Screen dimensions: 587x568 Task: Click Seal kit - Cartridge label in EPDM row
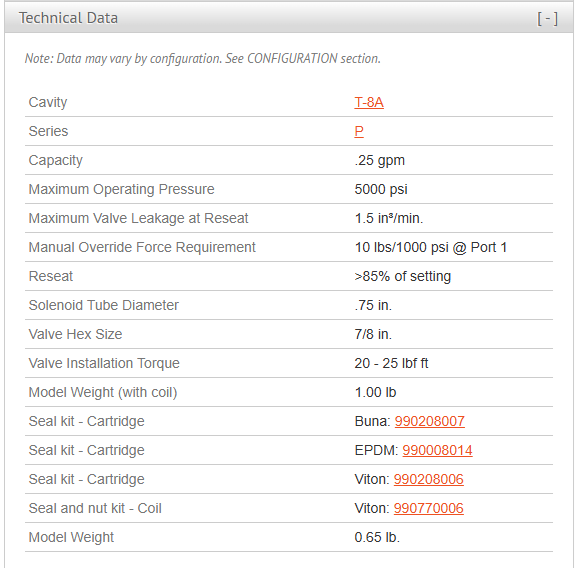[x=86, y=450]
